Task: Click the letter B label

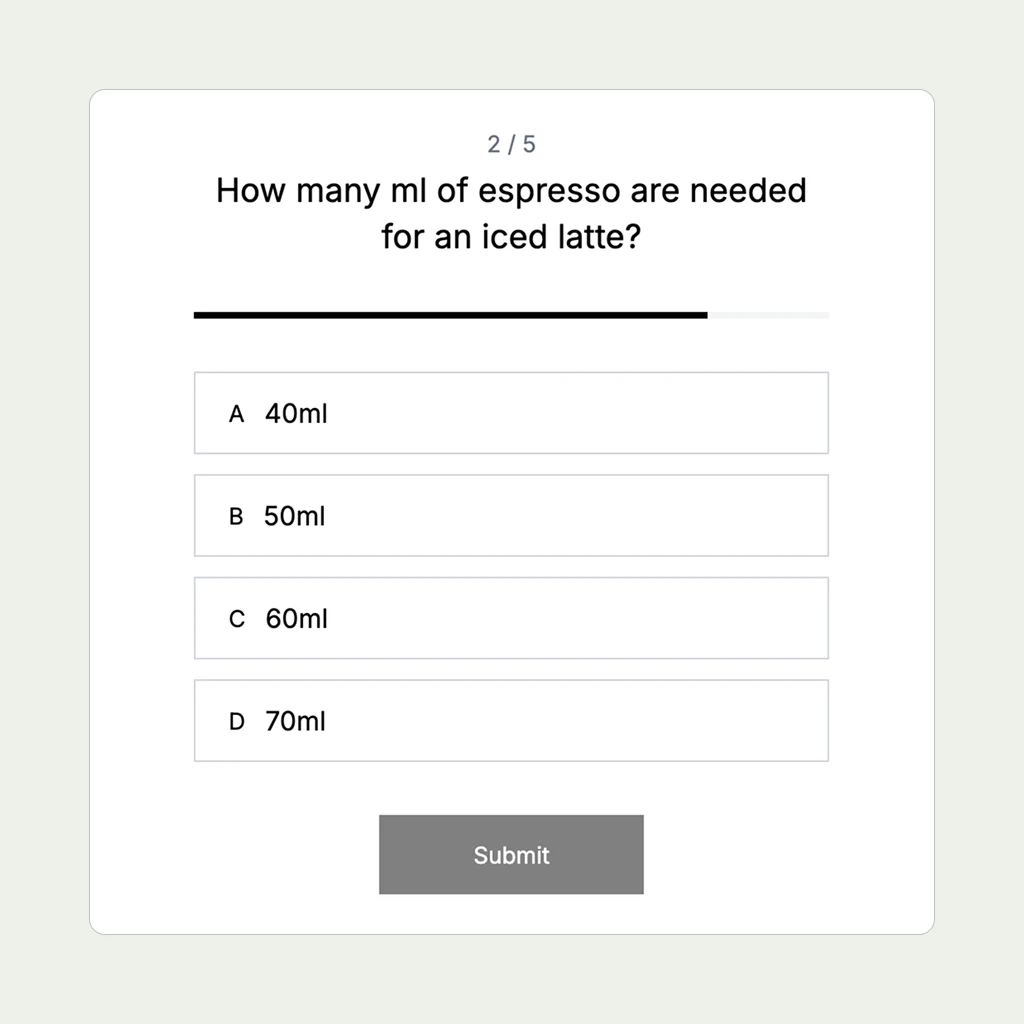Action: [x=236, y=516]
